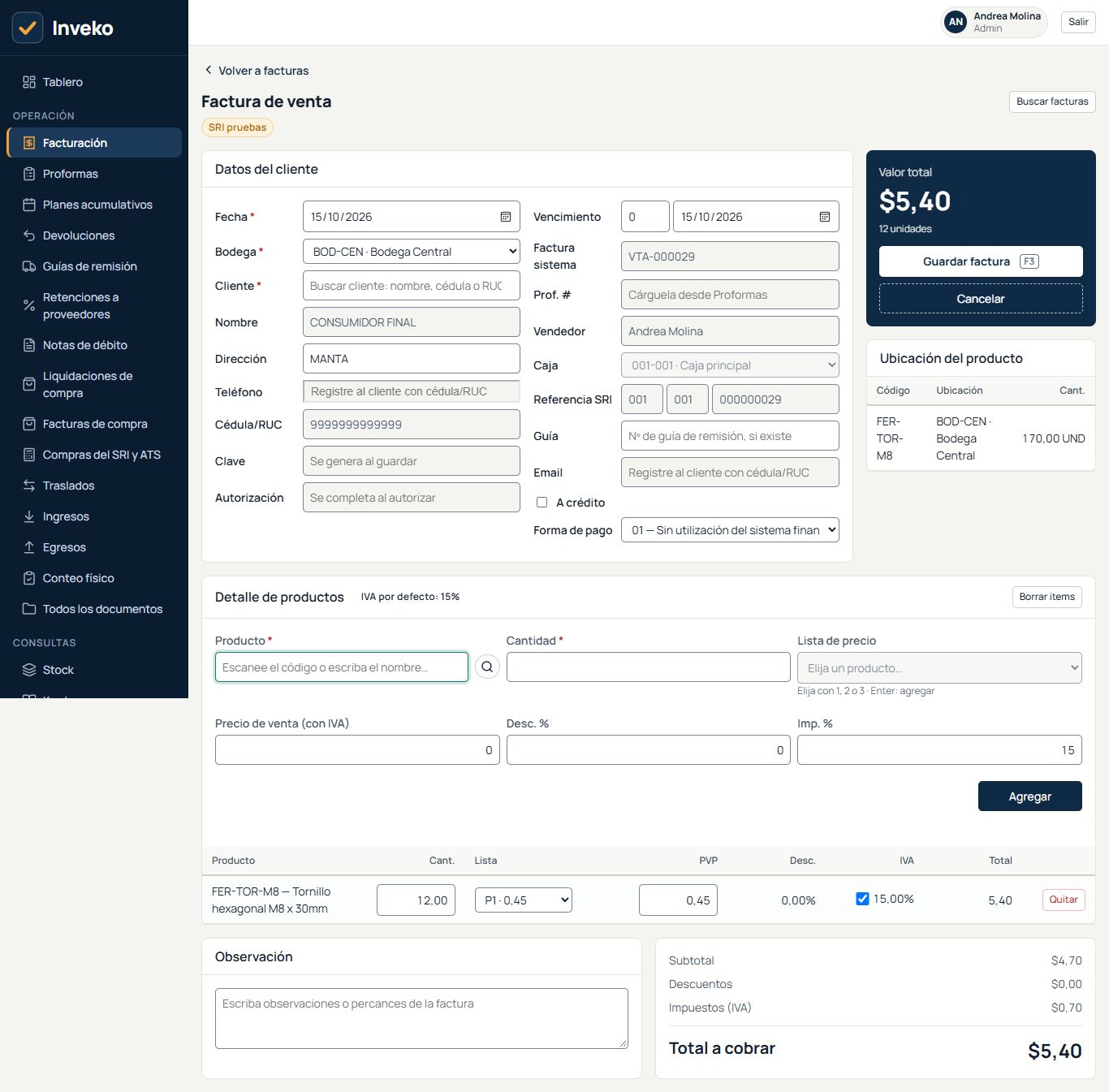Focus the Producto scan input field
This screenshot has width=1109, height=1092.
pos(342,667)
